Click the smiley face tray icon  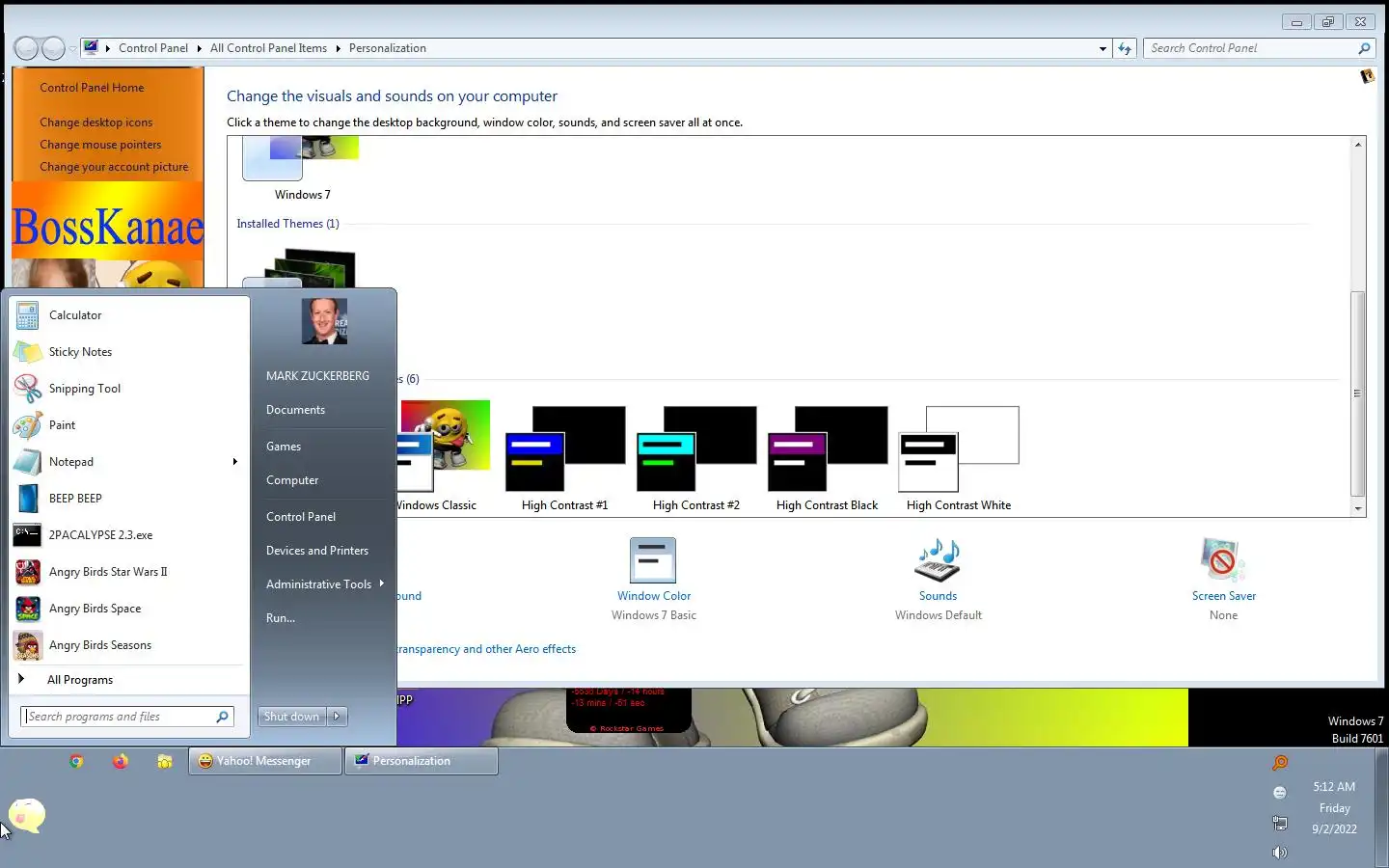pyautogui.click(x=1280, y=793)
